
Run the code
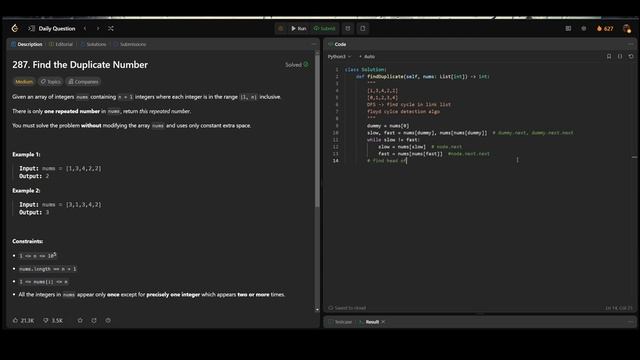pos(298,29)
